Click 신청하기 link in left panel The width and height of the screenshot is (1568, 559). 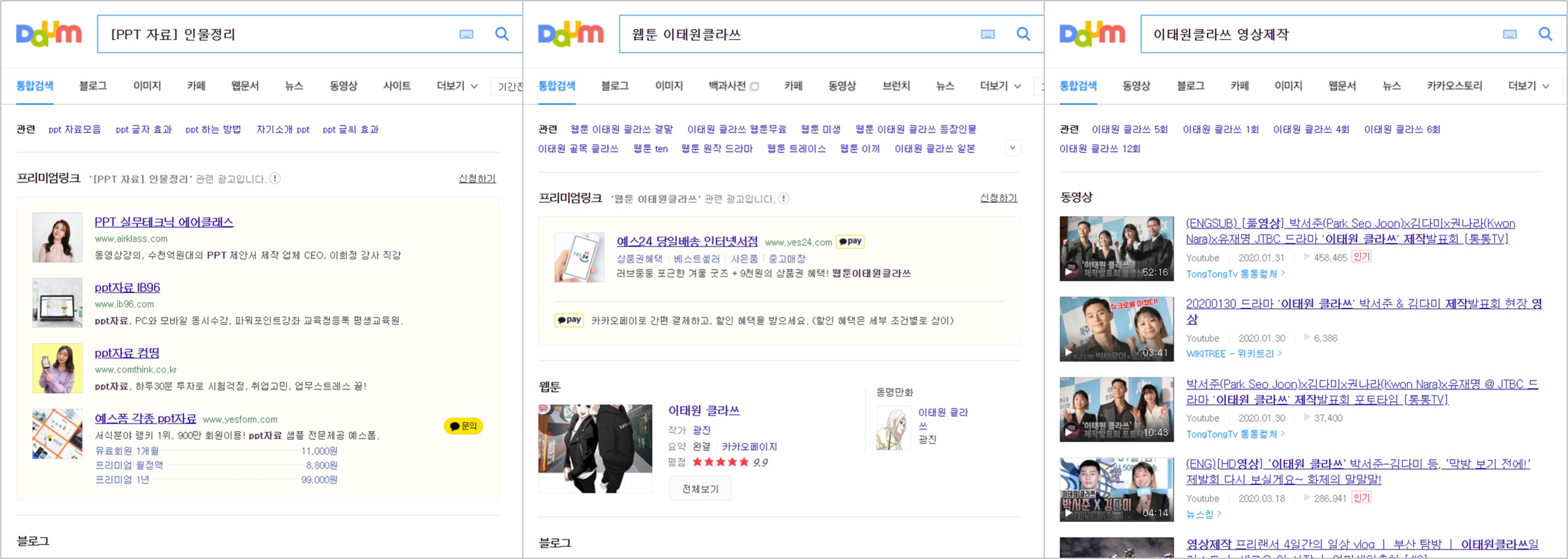pos(477,178)
